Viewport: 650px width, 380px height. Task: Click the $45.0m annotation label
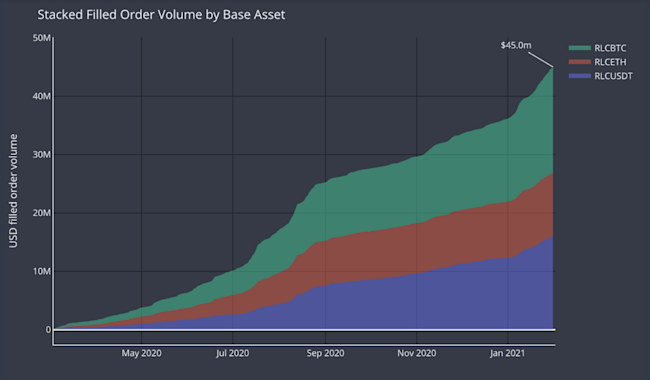click(516, 45)
